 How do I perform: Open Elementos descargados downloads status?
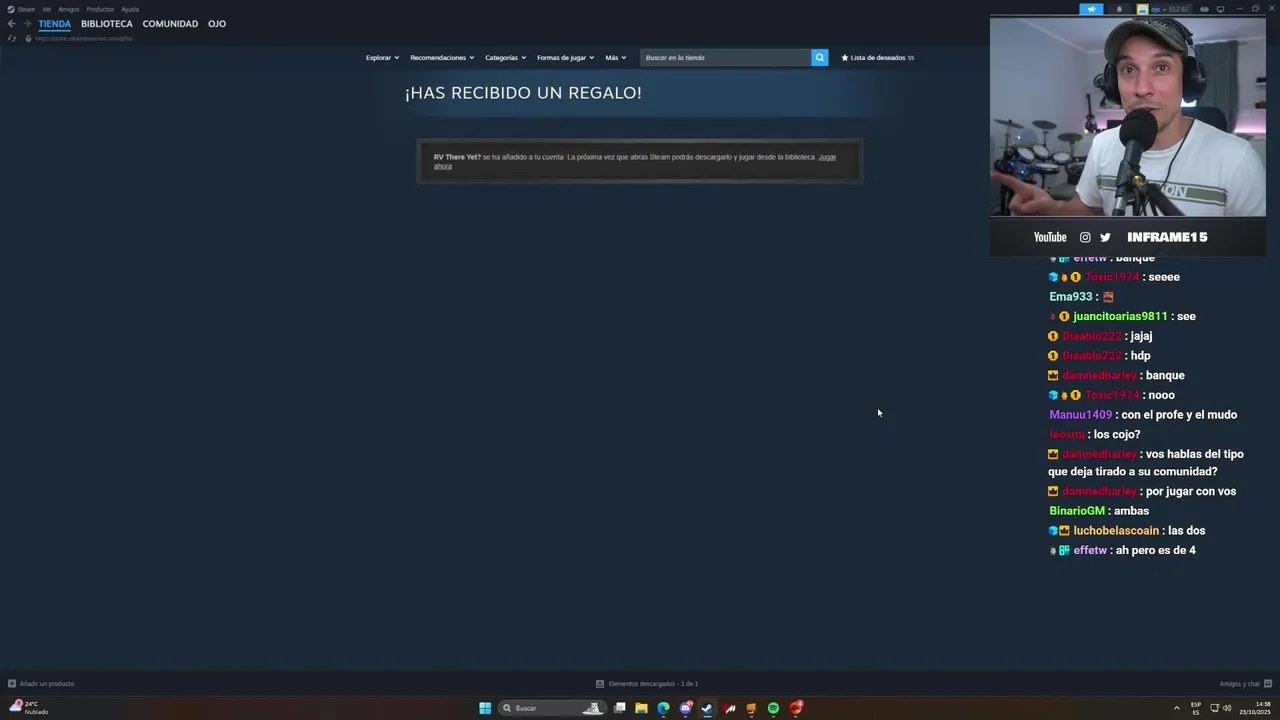coord(647,684)
